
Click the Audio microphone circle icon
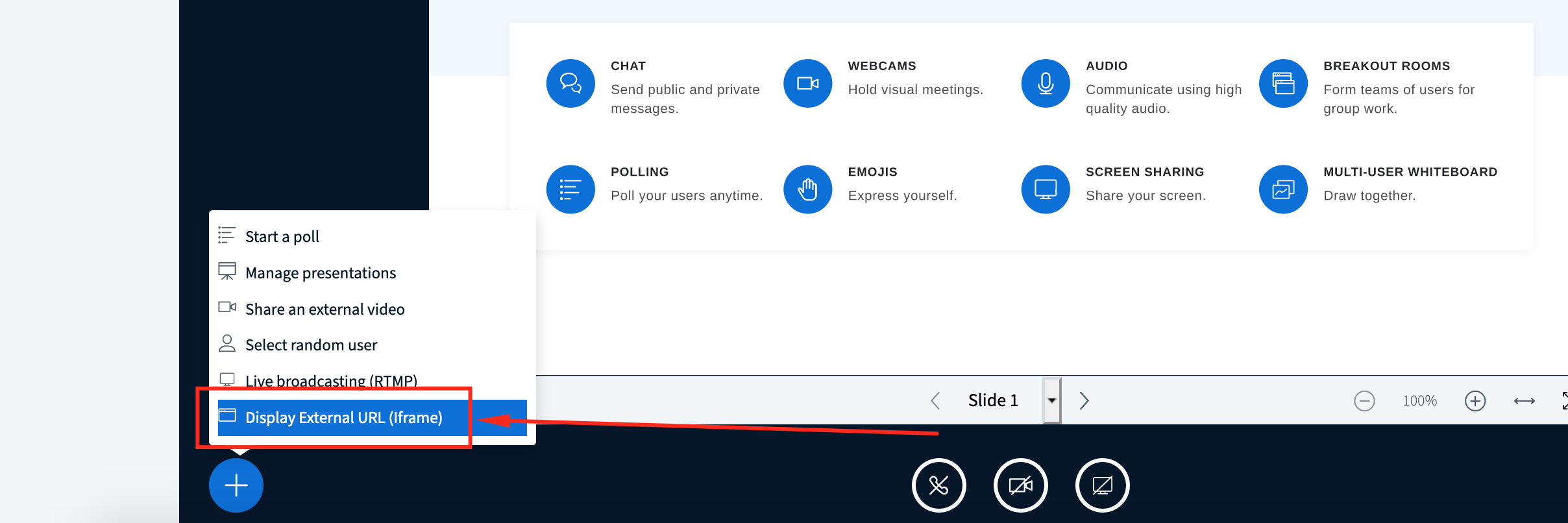[1046, 83]
